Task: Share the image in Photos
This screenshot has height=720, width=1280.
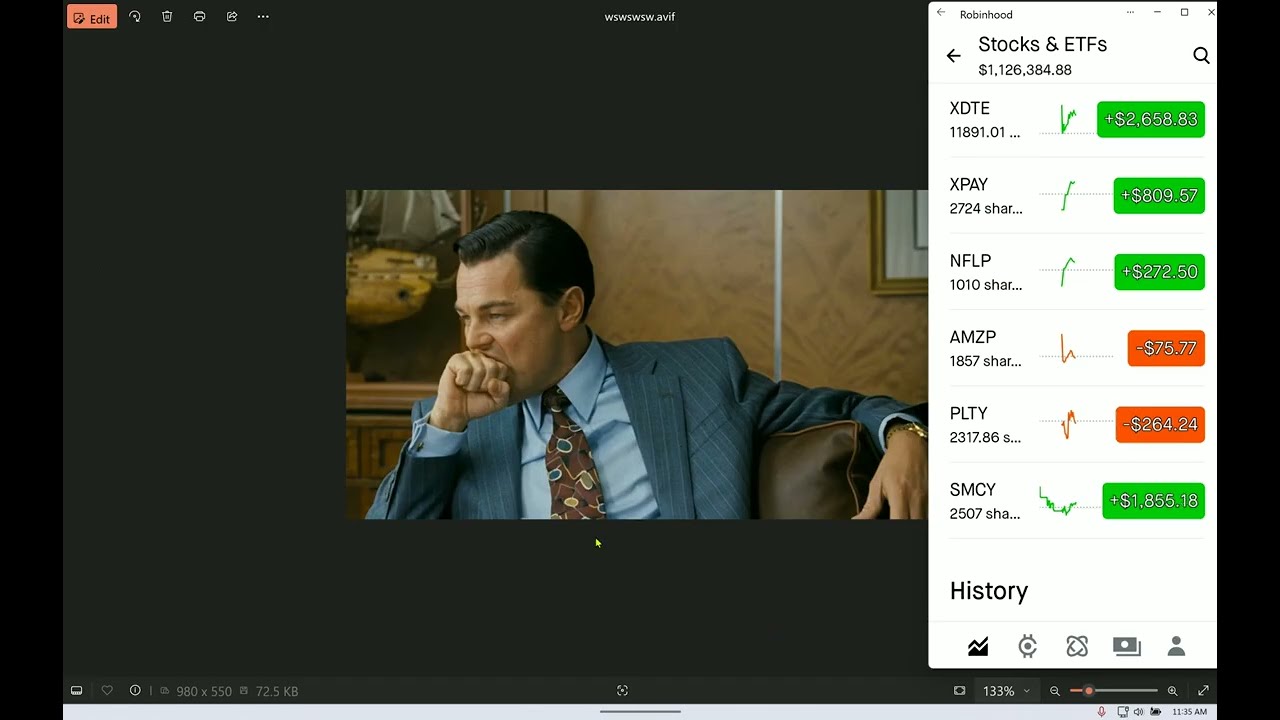Action: coord(232,17)
